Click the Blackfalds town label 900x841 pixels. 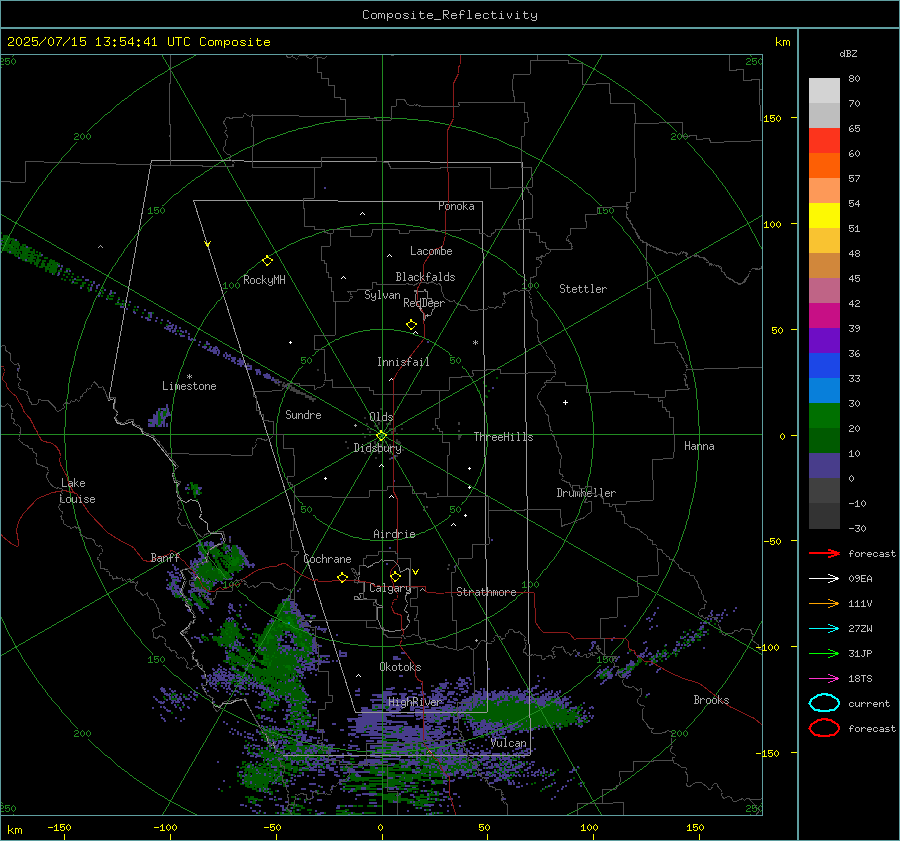(425, 277)
